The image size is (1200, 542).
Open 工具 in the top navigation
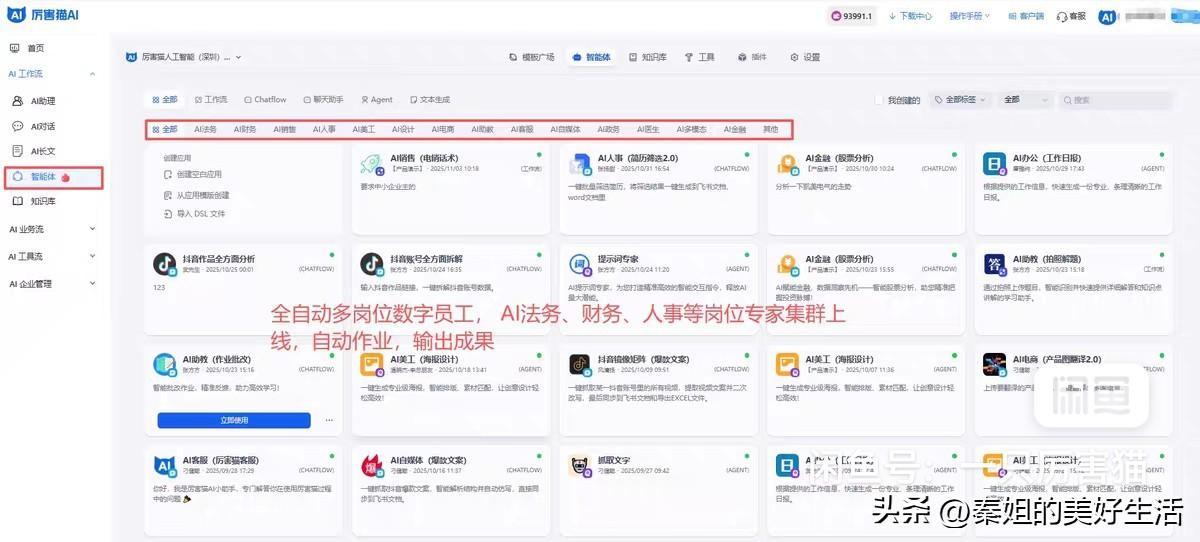(700, 57)
